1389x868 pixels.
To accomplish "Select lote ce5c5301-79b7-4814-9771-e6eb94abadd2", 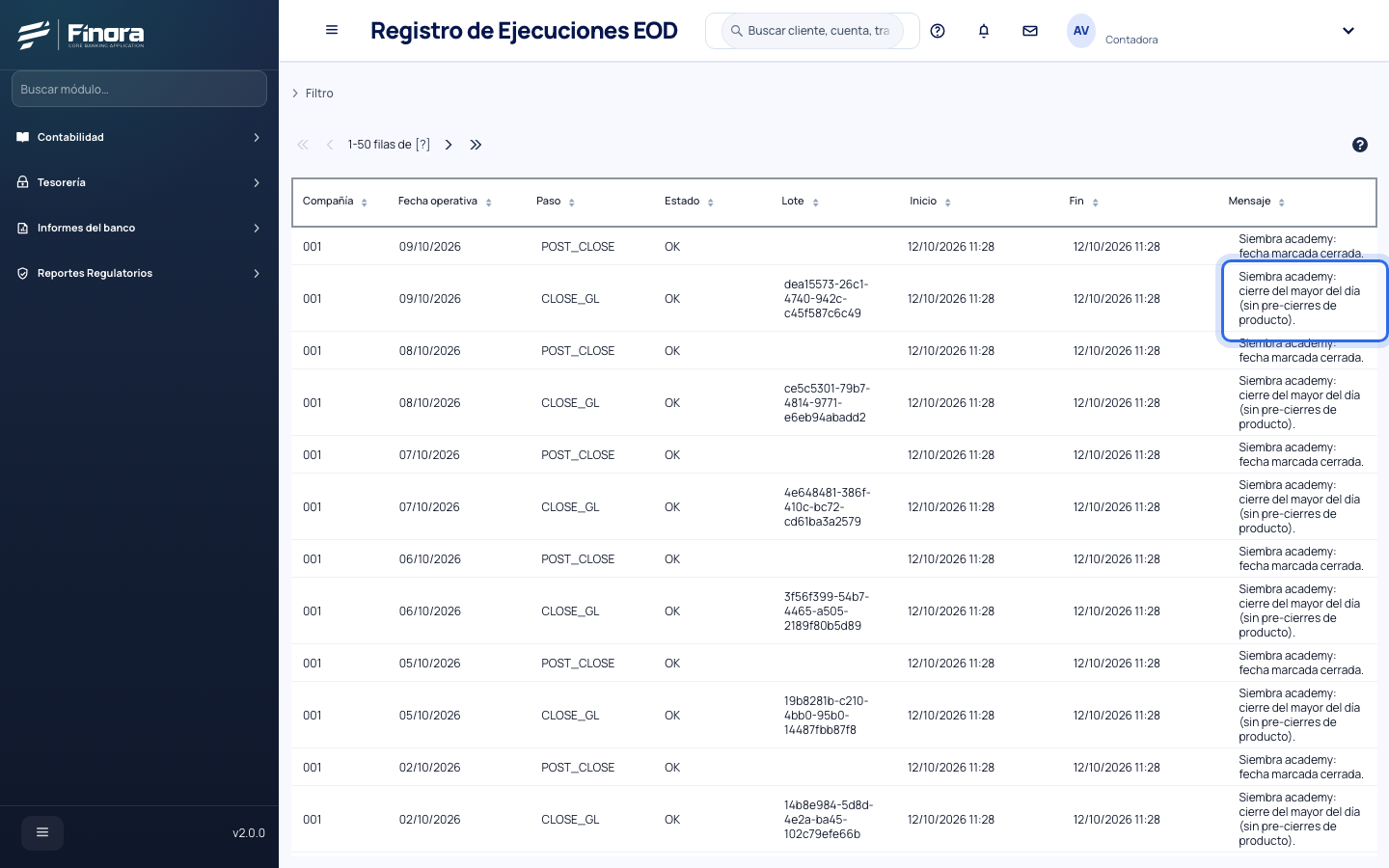I will click(x=828, y=403).
